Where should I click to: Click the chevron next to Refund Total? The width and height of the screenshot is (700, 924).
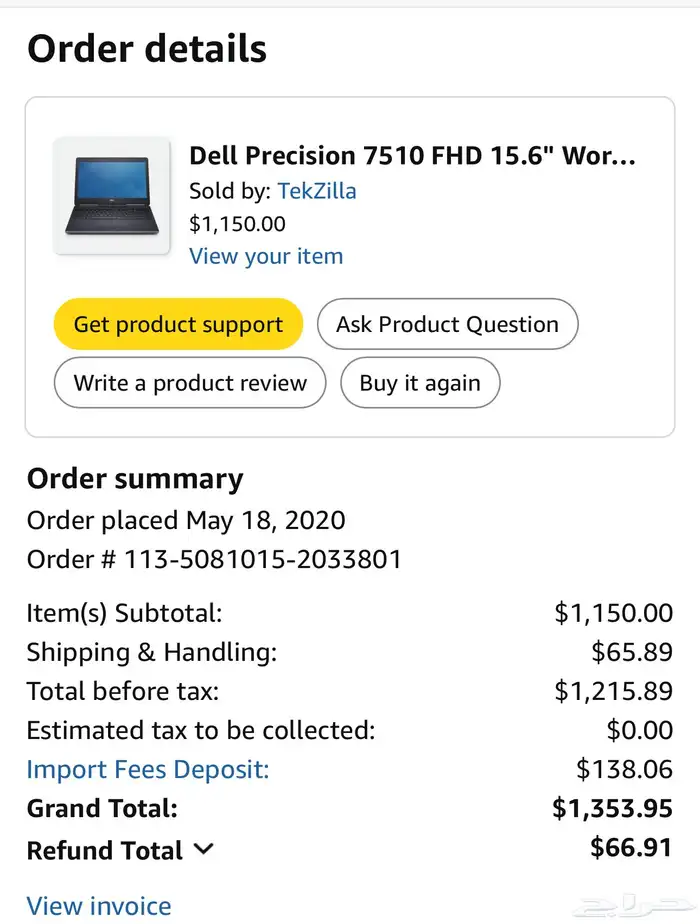coord(203,850)
